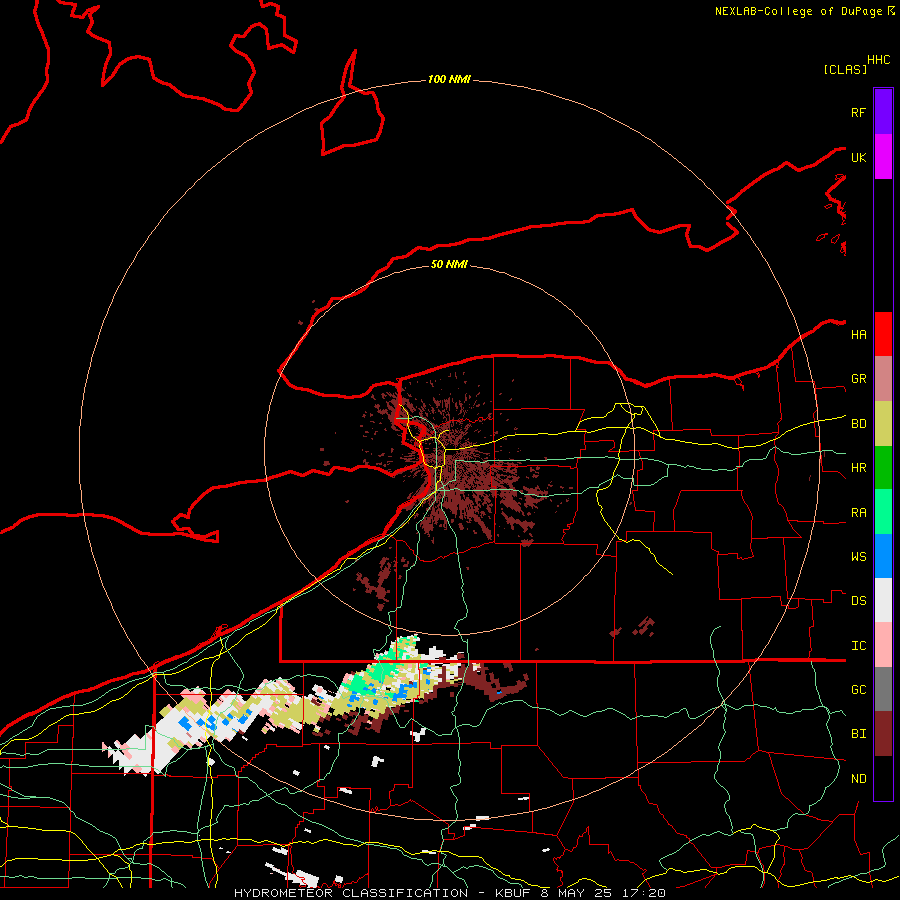900x900 pixels.
Task: Click the BI legend label
Action: 858,734
